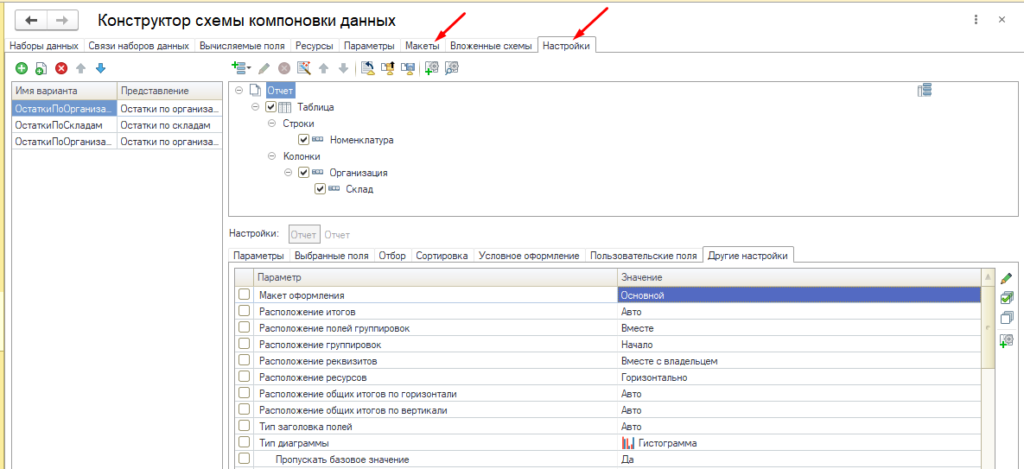Open the Вложенные схемы tab
Screen dimensions: 1024x469
click(x=492, y=46)
